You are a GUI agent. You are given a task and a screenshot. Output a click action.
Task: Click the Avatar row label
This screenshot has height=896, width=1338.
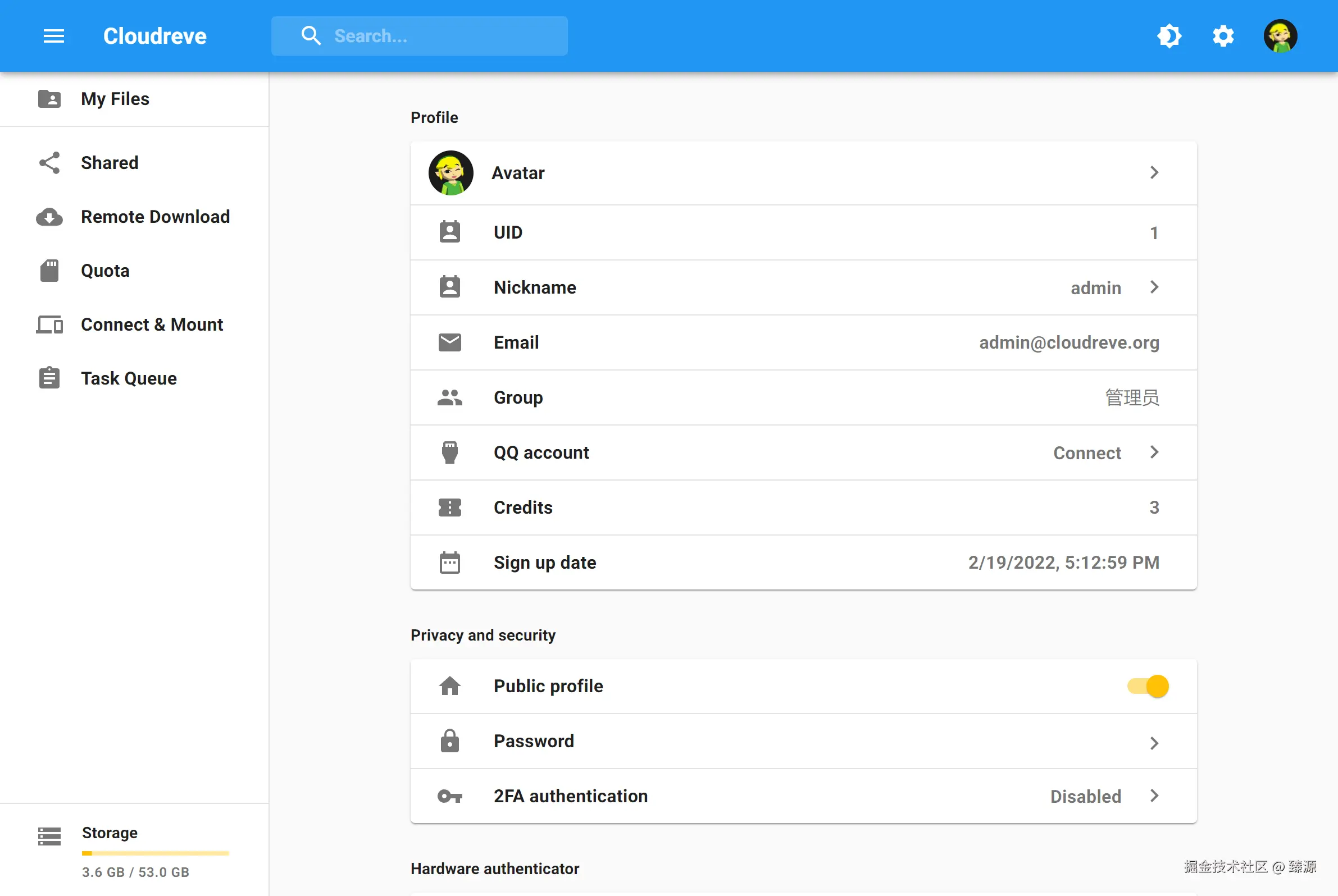click(x=518, y=172)
